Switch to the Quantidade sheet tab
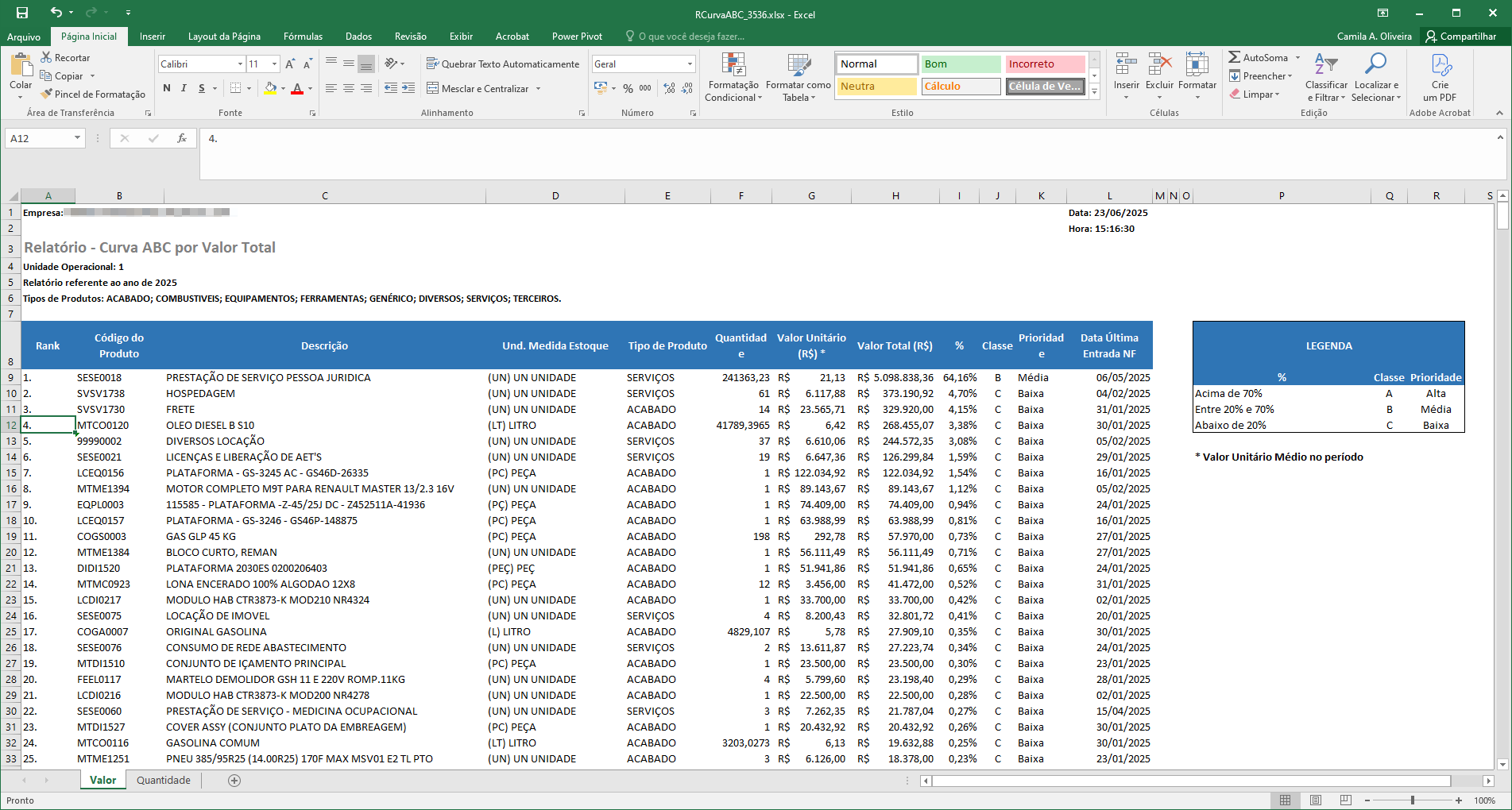The height and width of the screenshot is (810, 1512). point(164,781)
